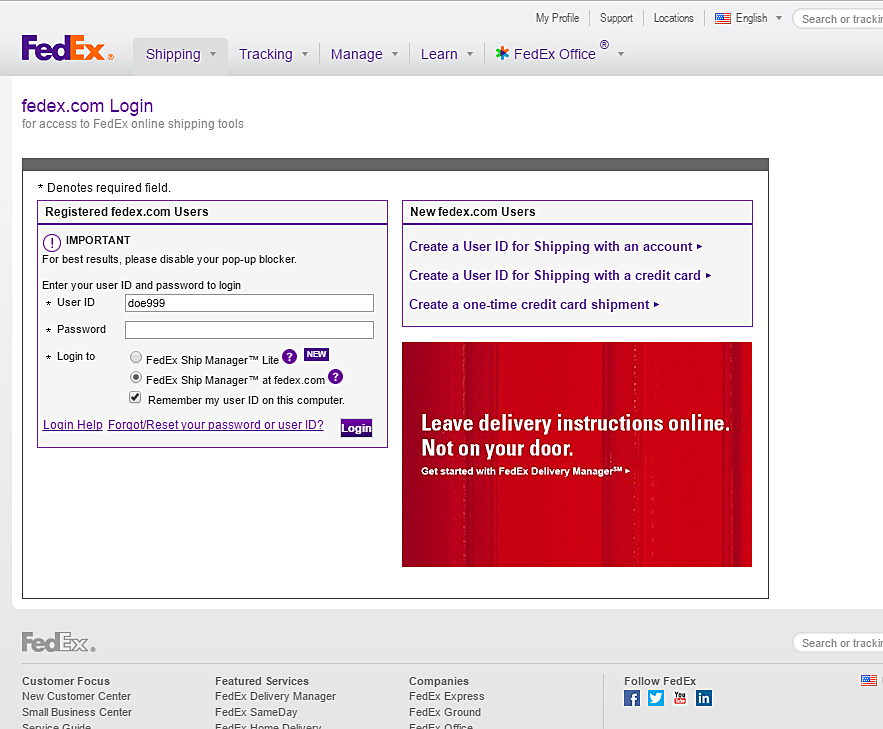
Task: Open the Manage menu
Action: tap(356, 54)
